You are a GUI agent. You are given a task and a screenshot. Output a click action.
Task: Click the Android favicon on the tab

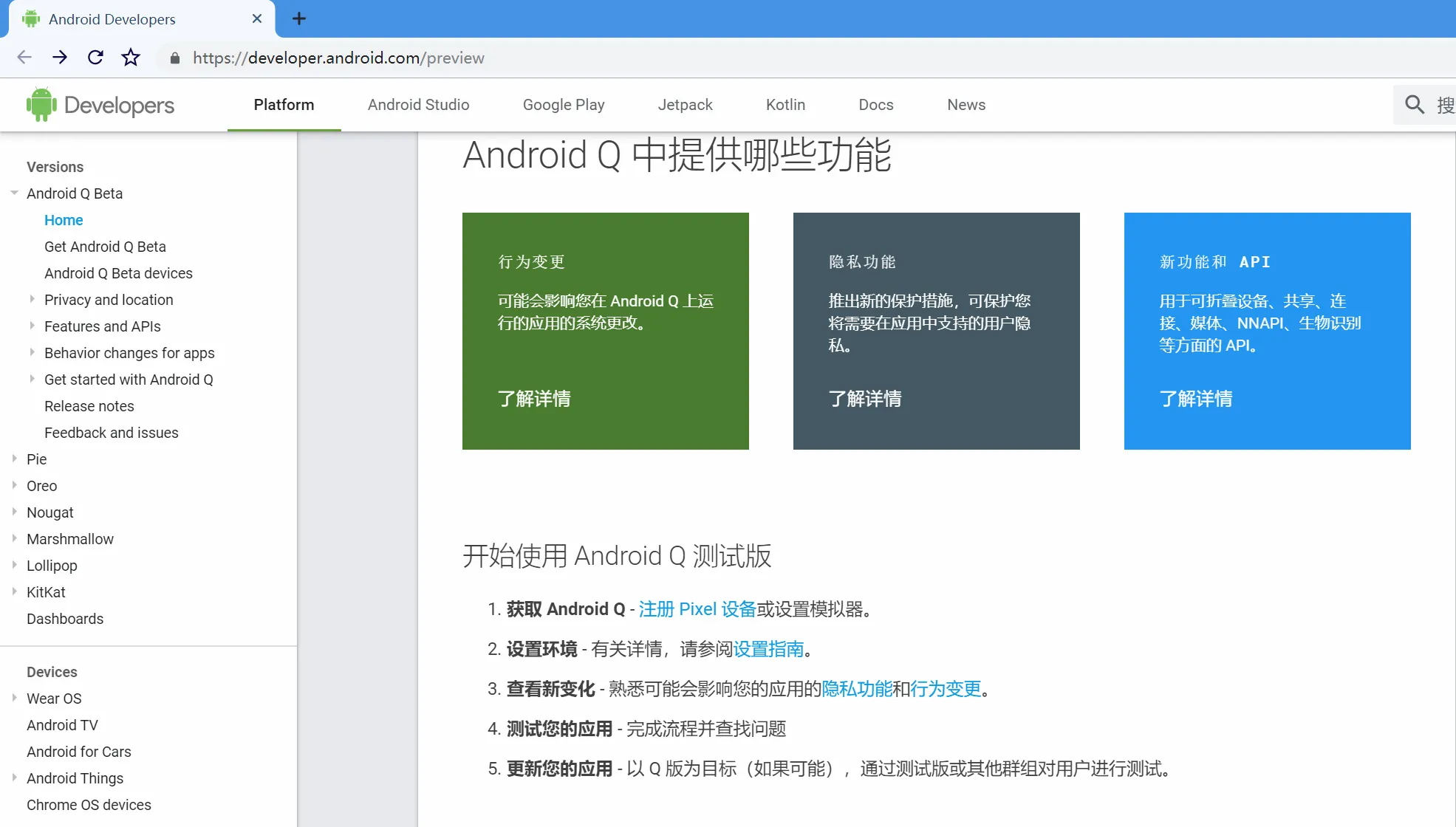(31, 19)
